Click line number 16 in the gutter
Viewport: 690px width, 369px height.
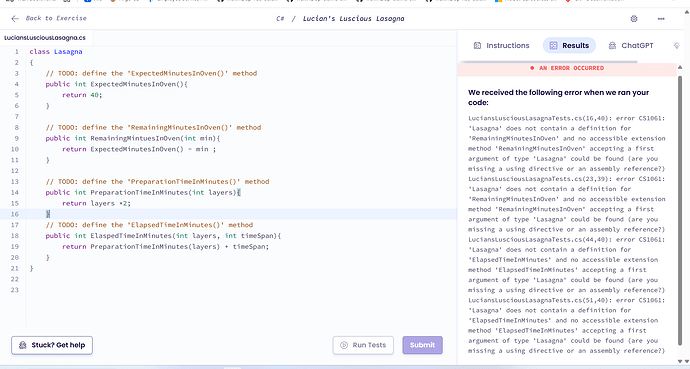coord(15,214)
